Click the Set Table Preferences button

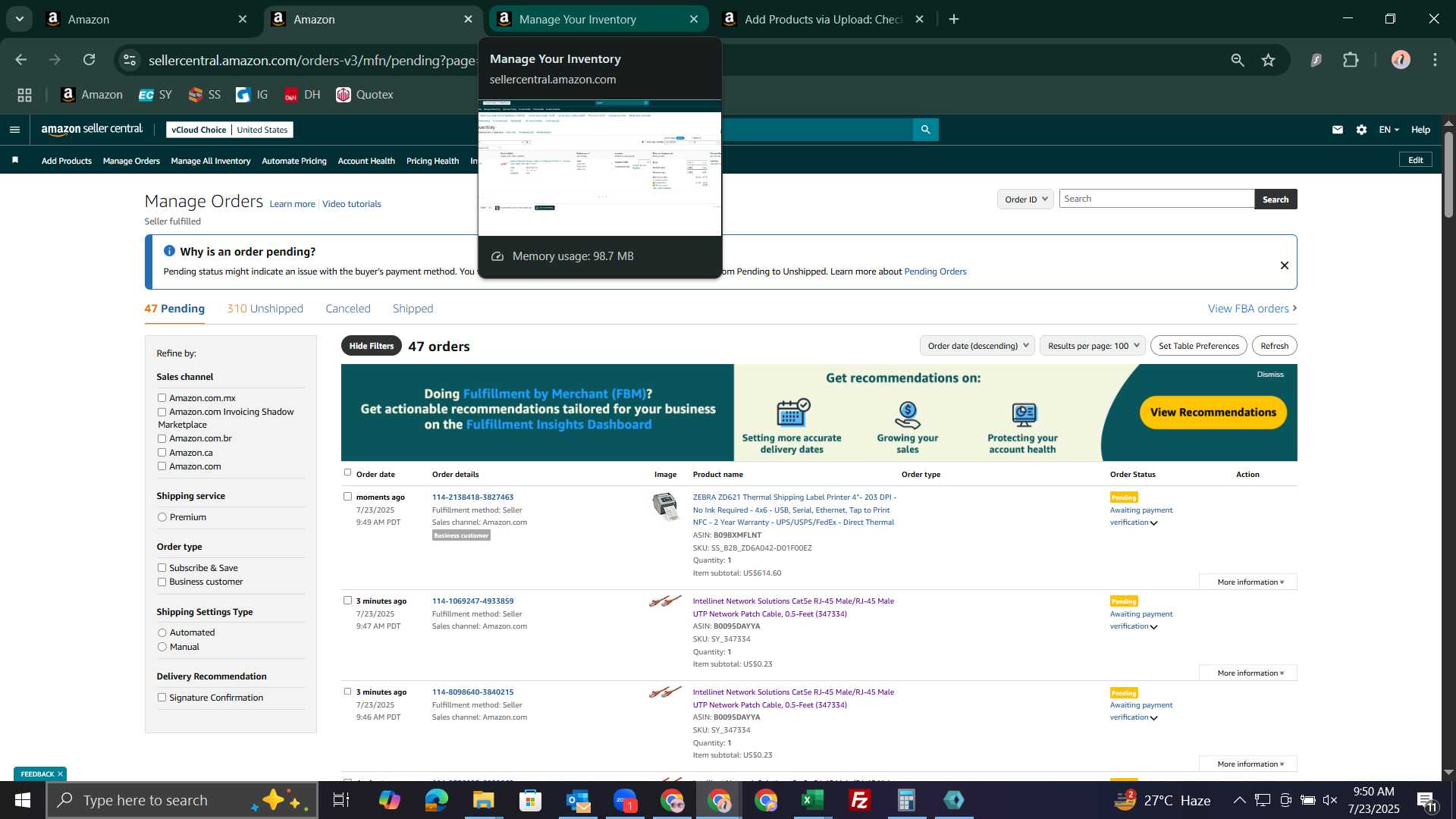[x=1199, y=346]
